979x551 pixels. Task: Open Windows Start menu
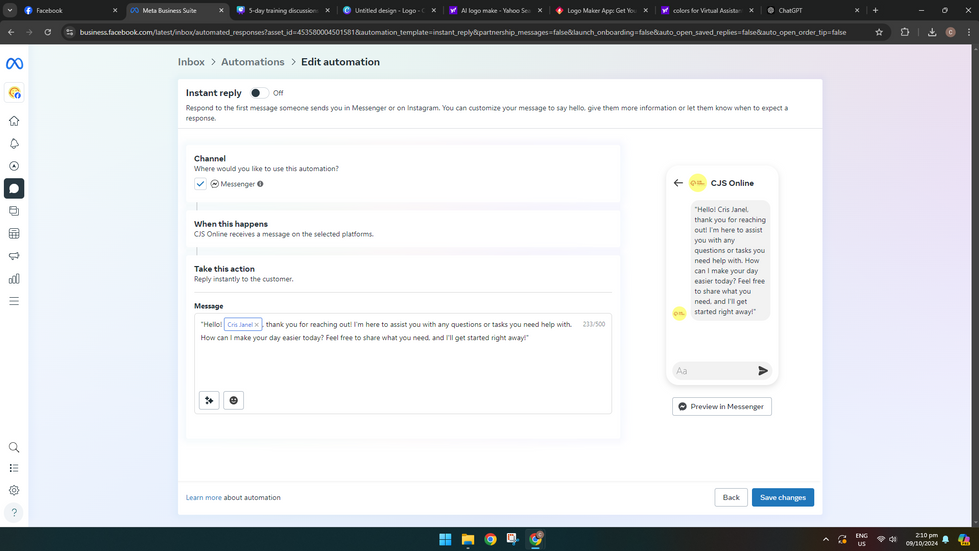click(445, 539)
